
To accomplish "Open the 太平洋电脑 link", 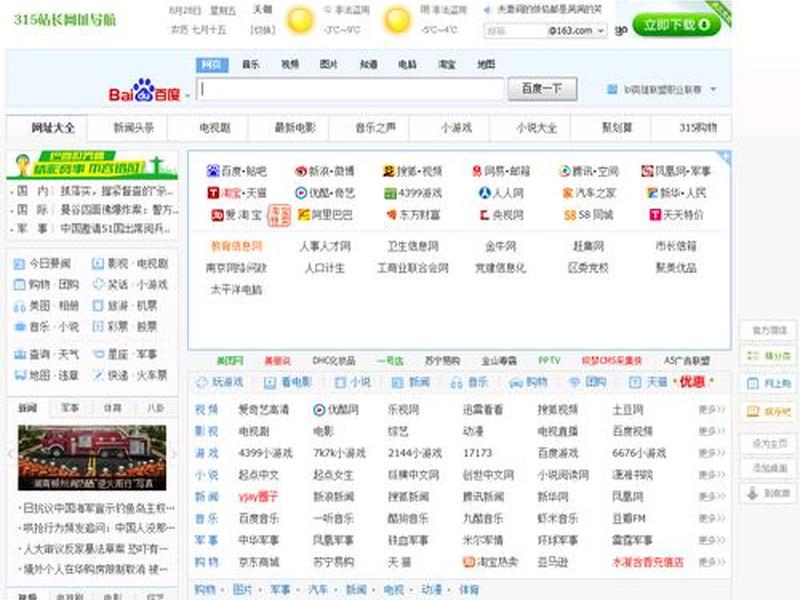I will 236,290.
